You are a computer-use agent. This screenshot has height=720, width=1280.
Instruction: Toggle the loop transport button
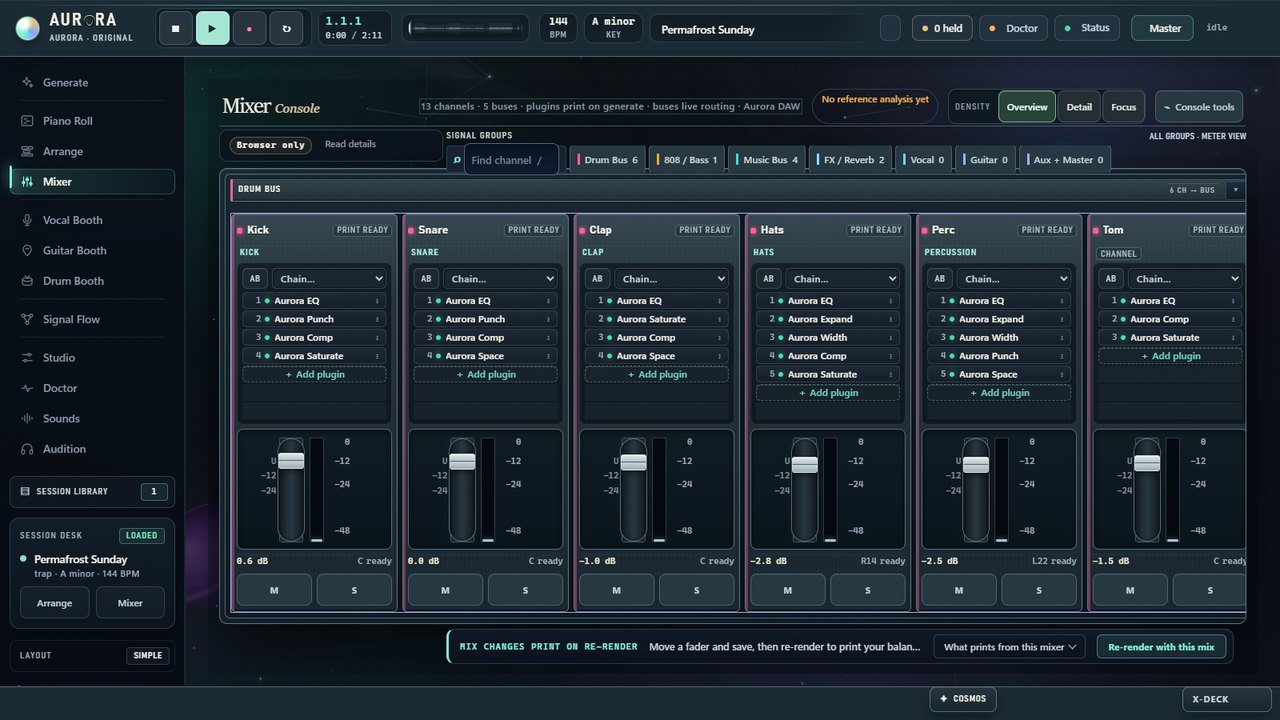coord(286,28)
